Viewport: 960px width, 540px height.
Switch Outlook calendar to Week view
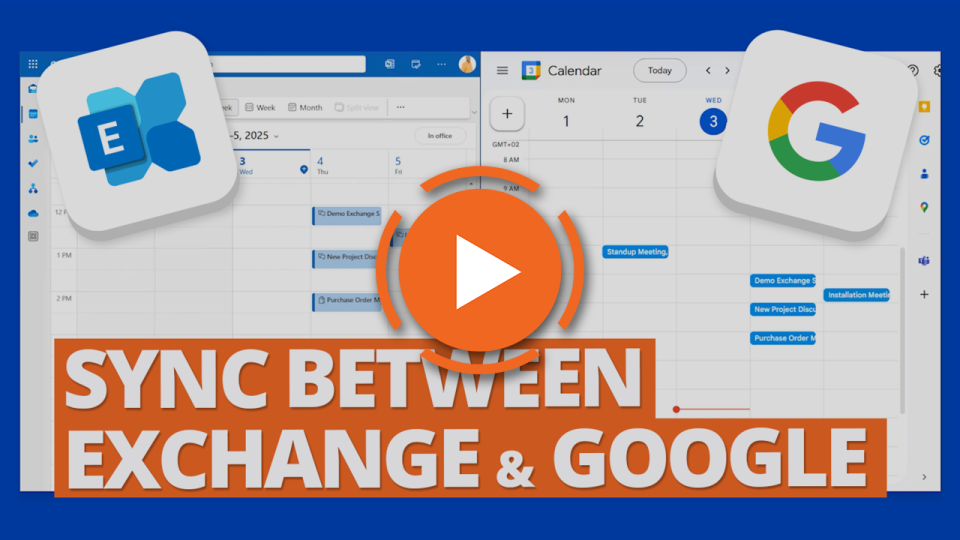coord(260,107)
